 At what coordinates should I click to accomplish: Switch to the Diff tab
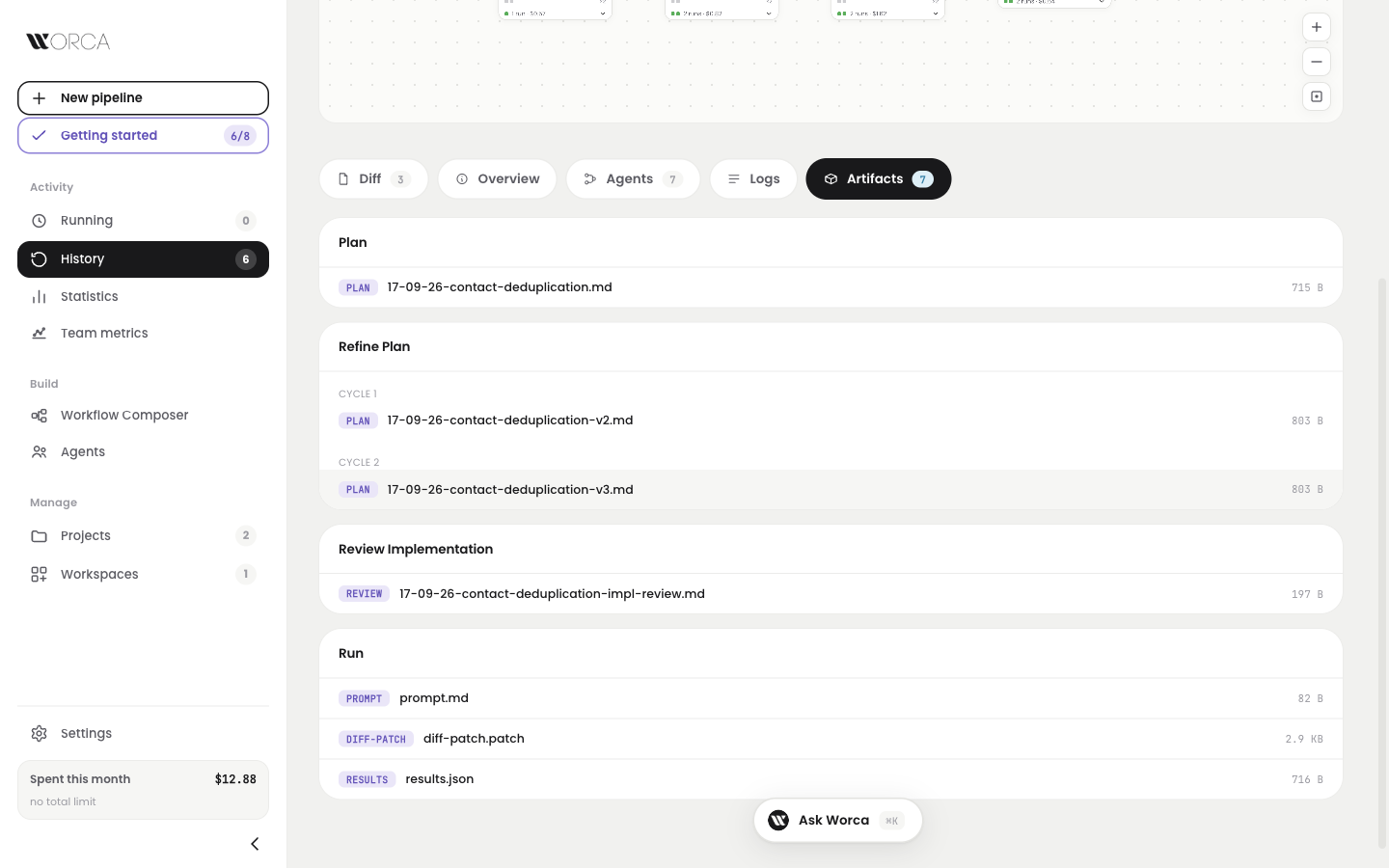click(x=373, y=179)
